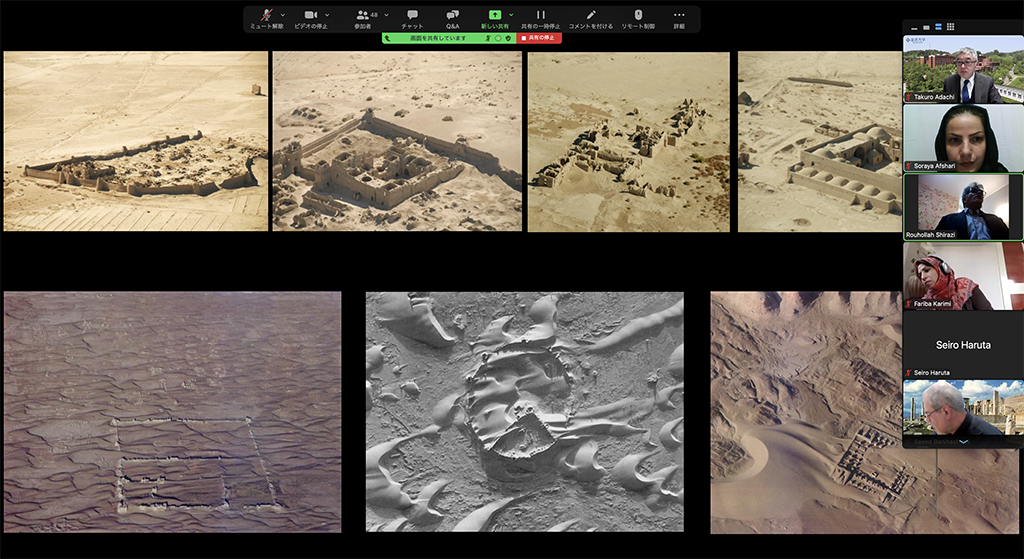Click the red stop sharing button

click(539, 38)
